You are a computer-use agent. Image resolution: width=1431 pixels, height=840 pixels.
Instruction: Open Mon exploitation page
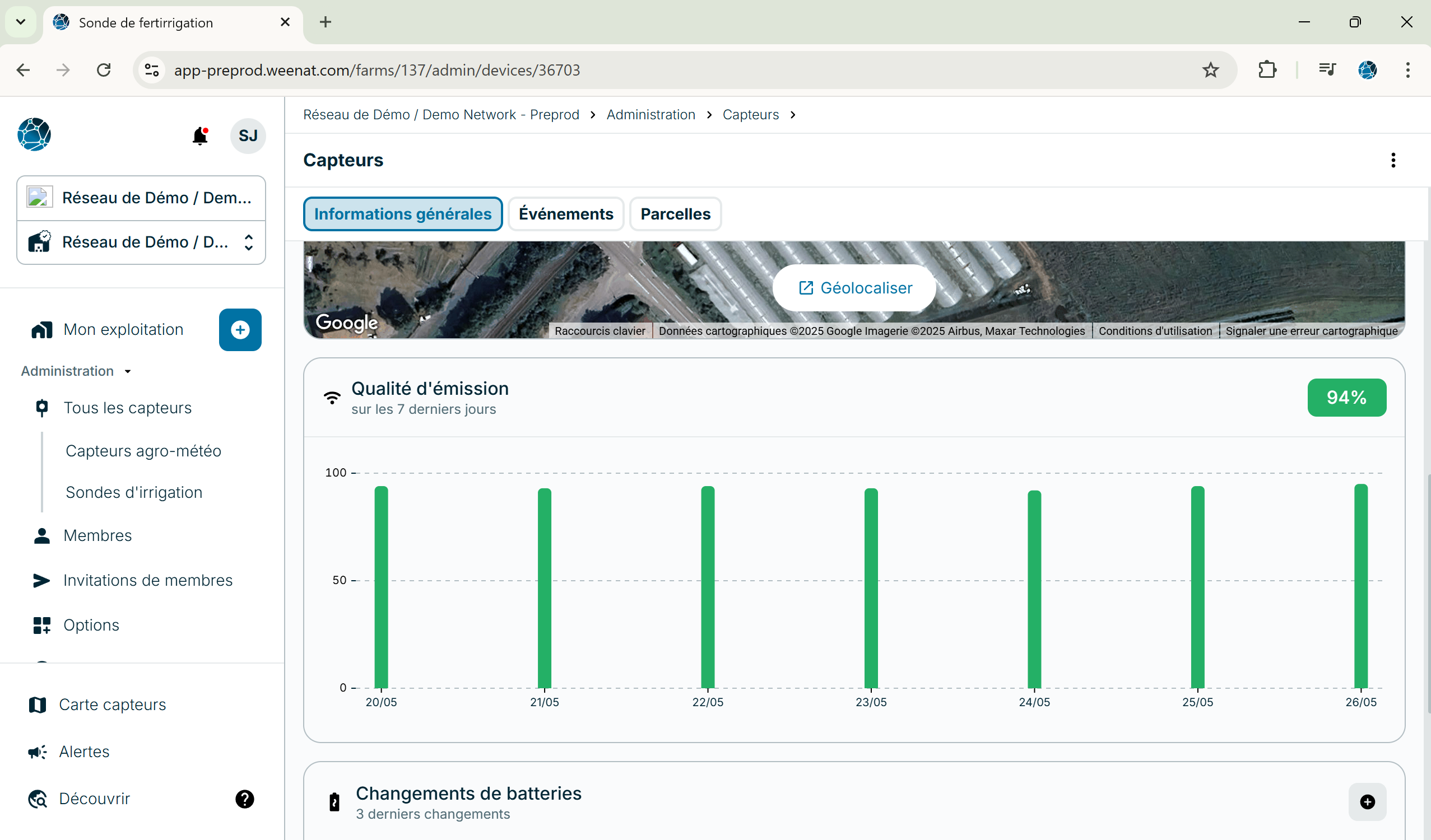click(123, 329)
